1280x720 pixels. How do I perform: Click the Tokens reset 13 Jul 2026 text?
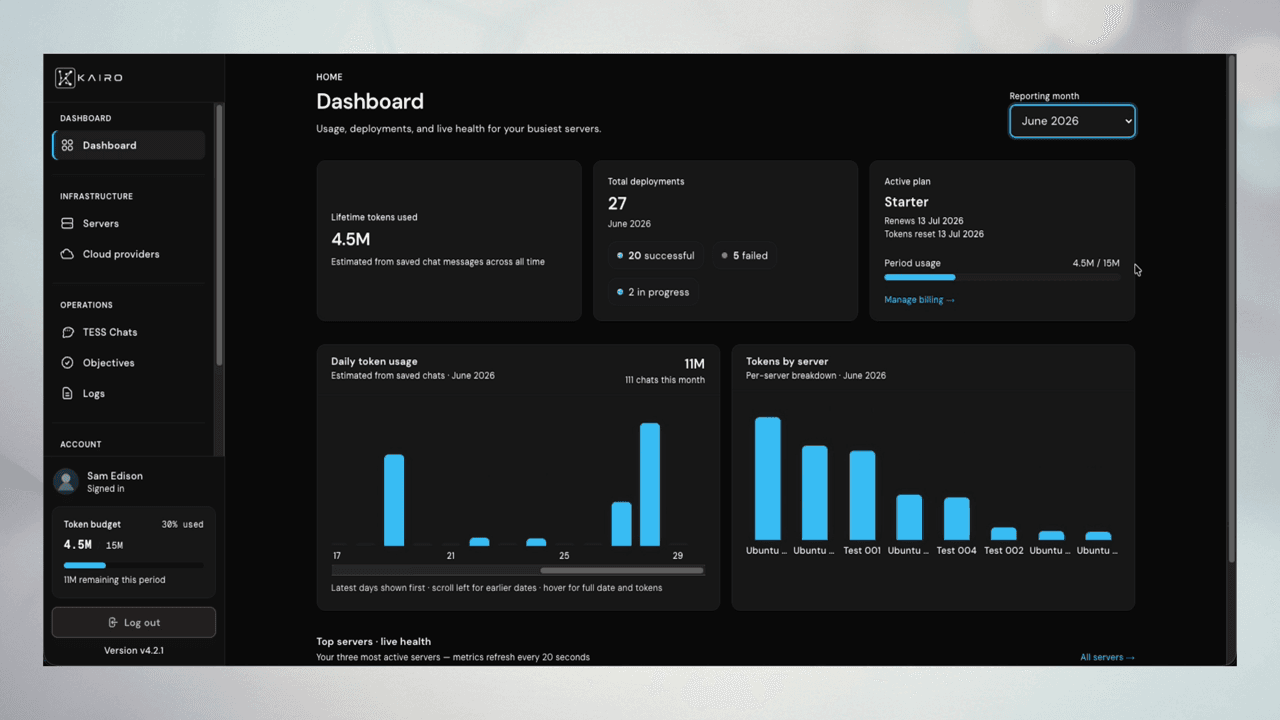[934, 234]
